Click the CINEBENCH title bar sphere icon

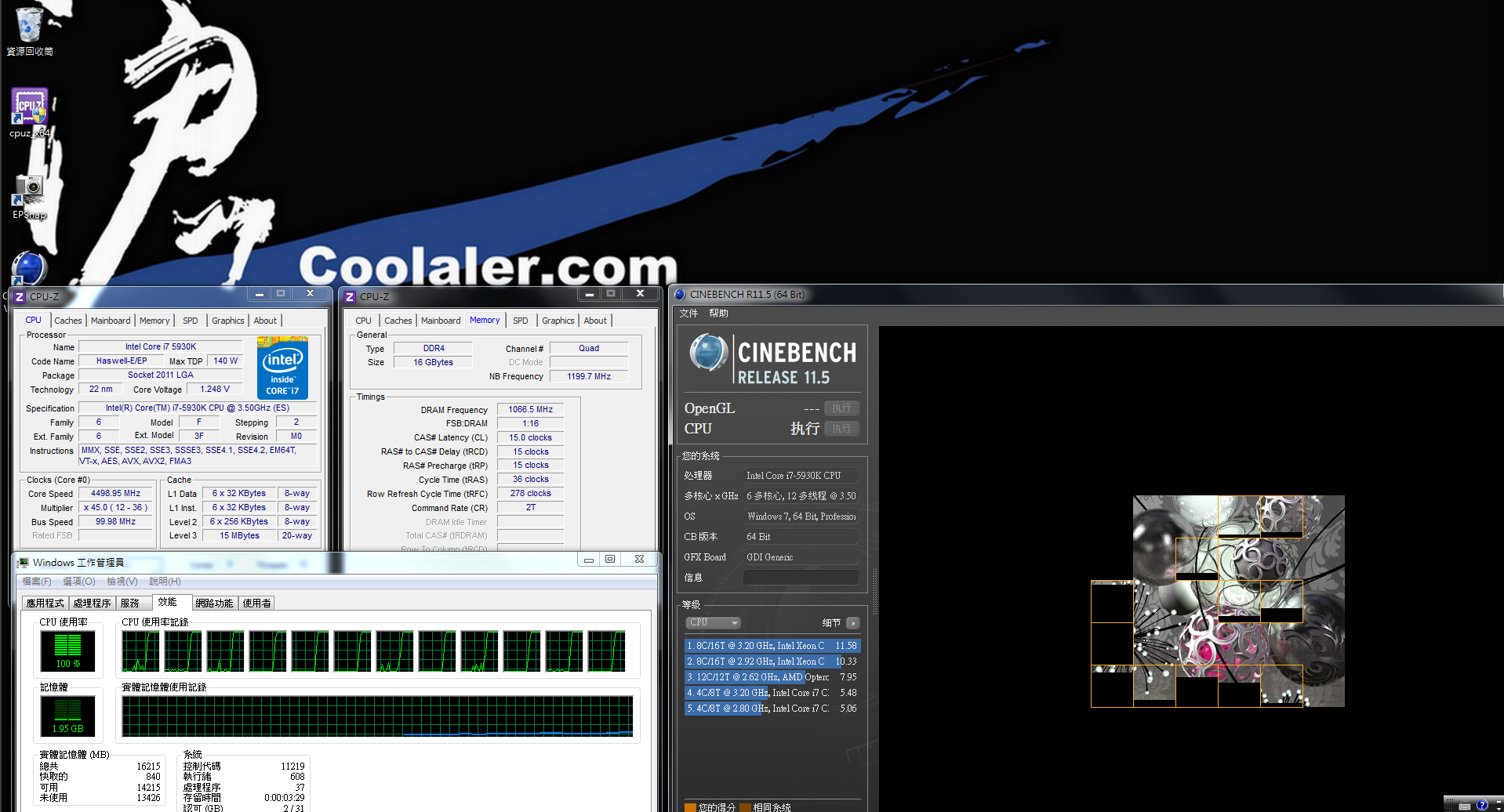tap(680, 295)
